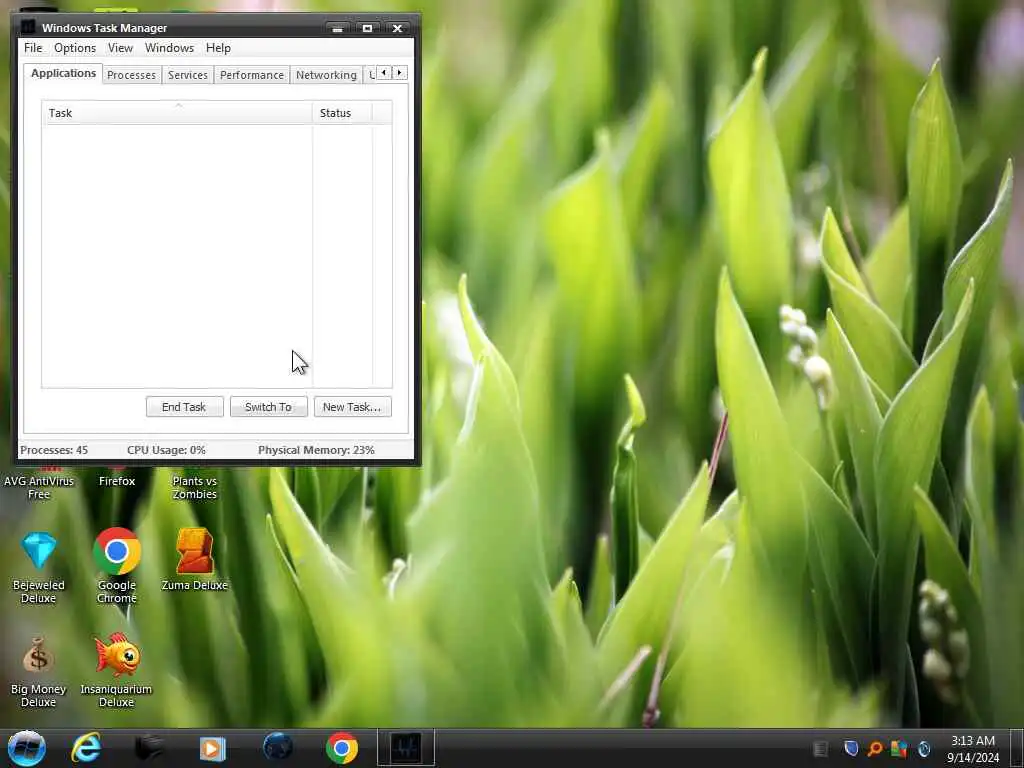Select the Task Manager taskbar button
Screen dimensions: 1024x768
tap(406, 748)
